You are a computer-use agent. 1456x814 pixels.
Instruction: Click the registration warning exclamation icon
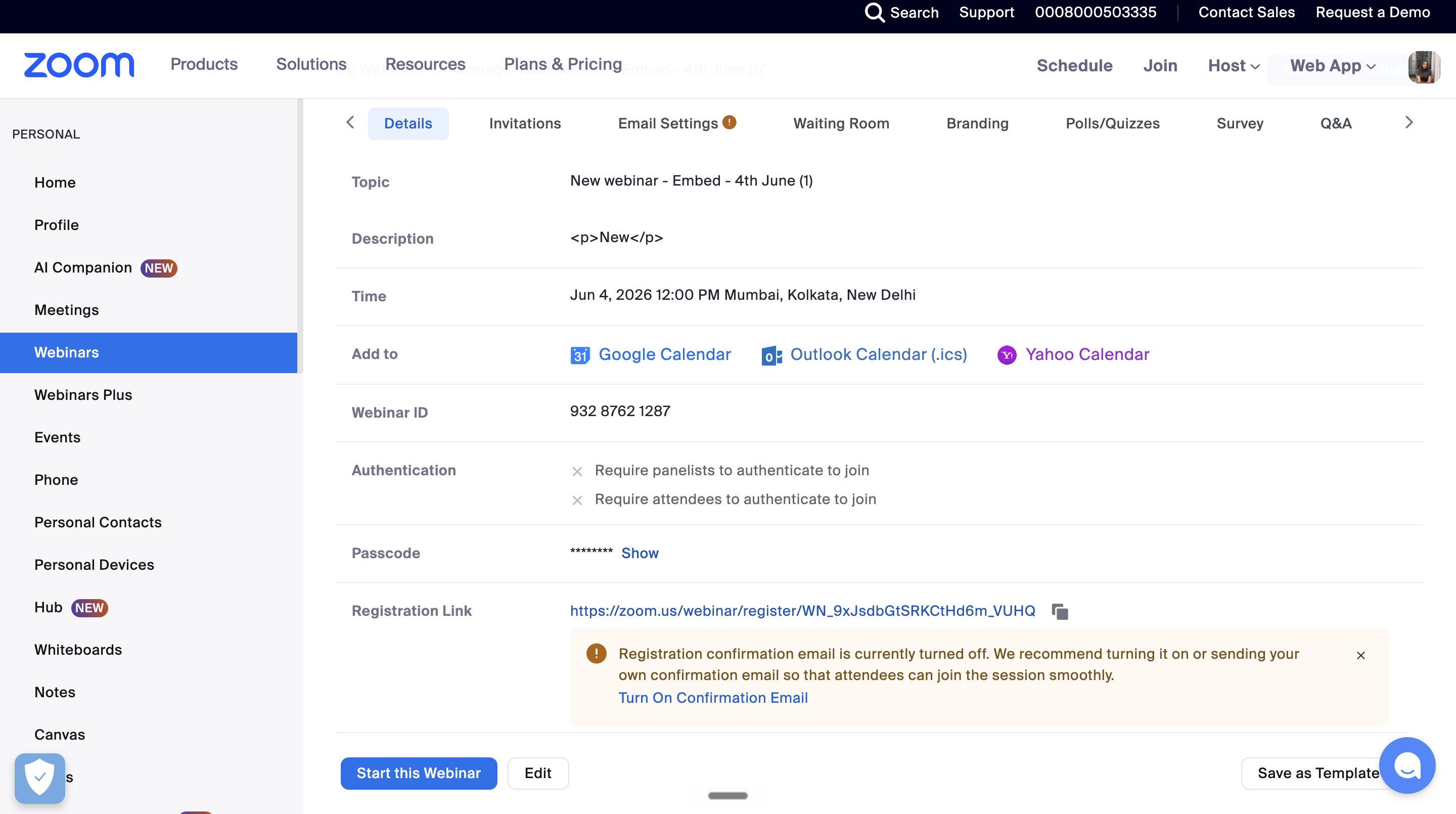click(x=597, y=653)
